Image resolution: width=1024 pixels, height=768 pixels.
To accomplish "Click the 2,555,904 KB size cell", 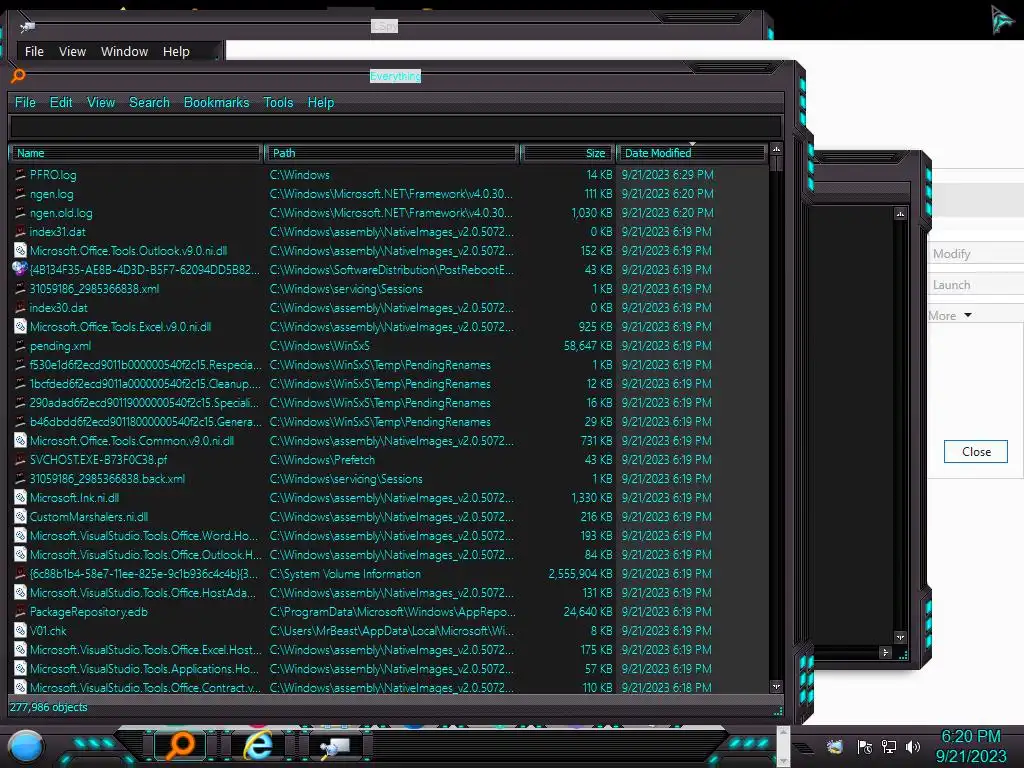I will (581, 574).
